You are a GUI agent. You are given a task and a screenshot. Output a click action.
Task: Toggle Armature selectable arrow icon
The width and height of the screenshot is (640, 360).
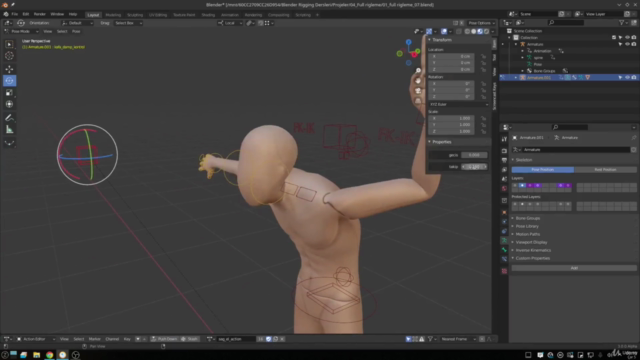coord(620,44)
